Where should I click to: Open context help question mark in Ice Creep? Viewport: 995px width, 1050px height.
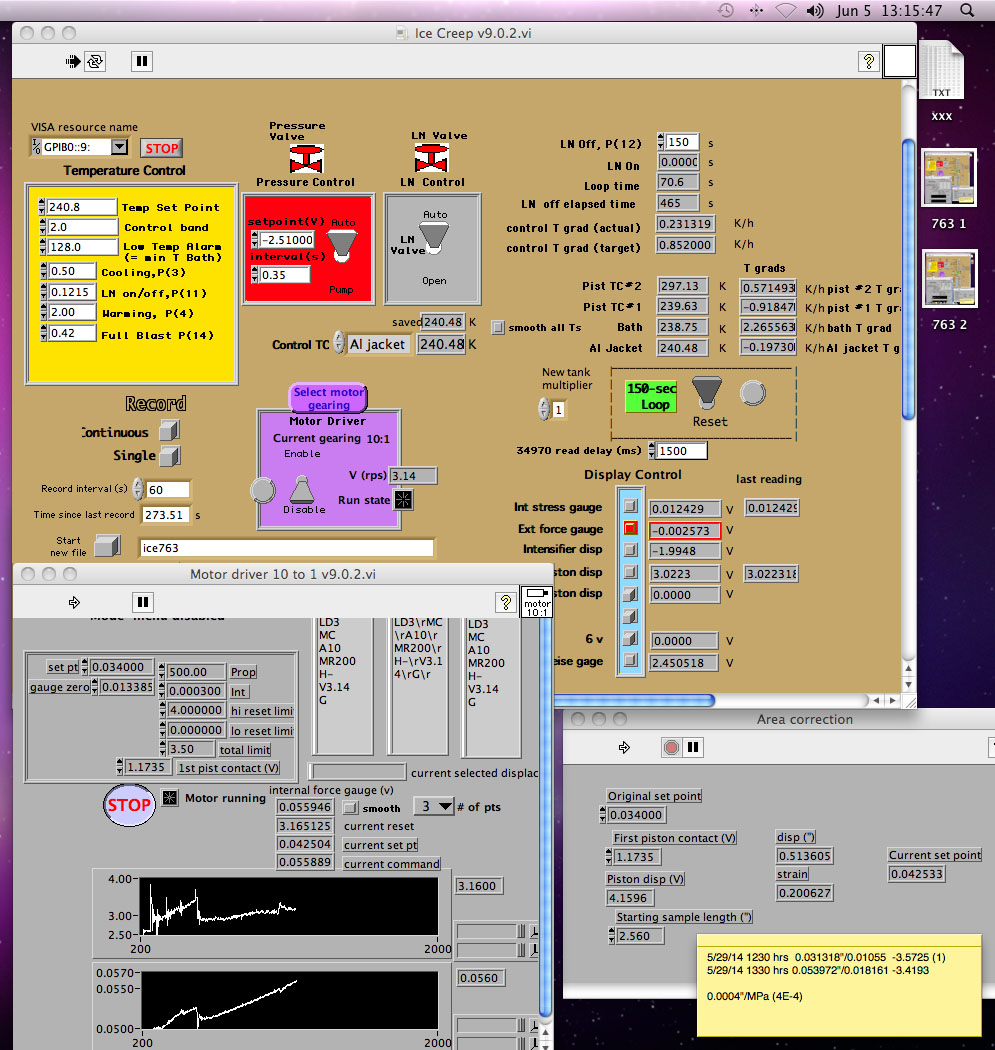[x=868, y=62]
